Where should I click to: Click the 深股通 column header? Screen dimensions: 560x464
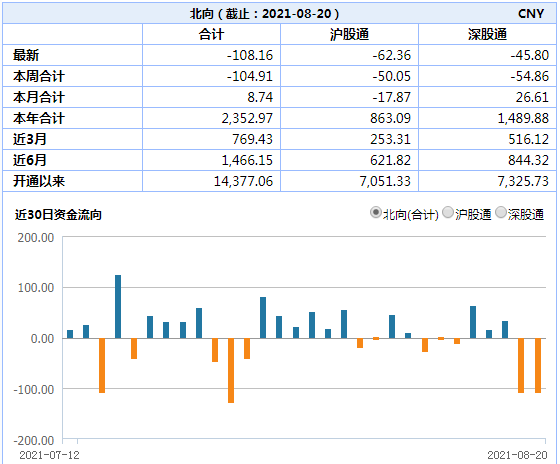(x=488, y=35)
